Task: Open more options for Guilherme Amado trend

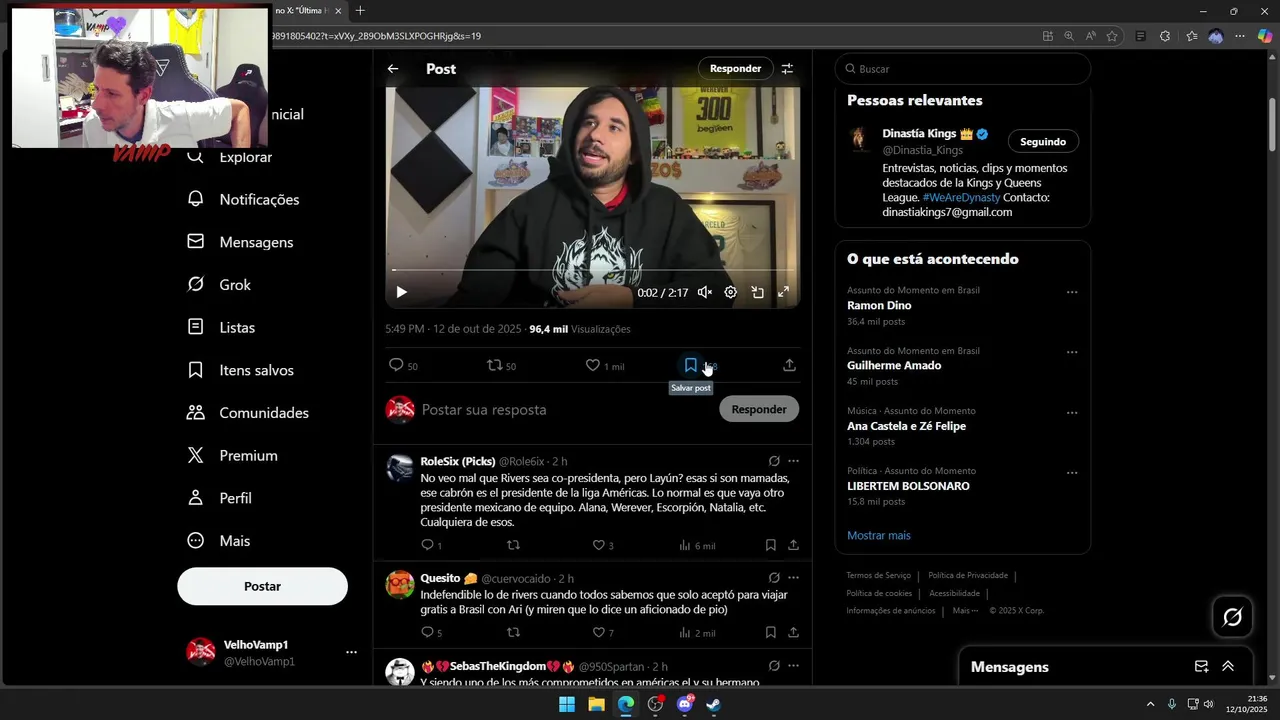Action: pyautogui.click(x=1072, y=353)
